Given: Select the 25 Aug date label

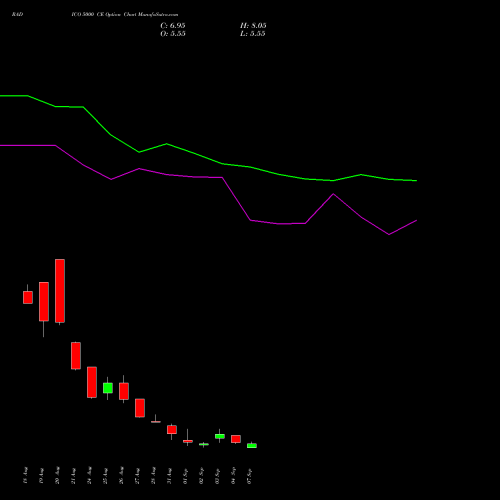Looking at the screenshot, I should click(106, 475).
